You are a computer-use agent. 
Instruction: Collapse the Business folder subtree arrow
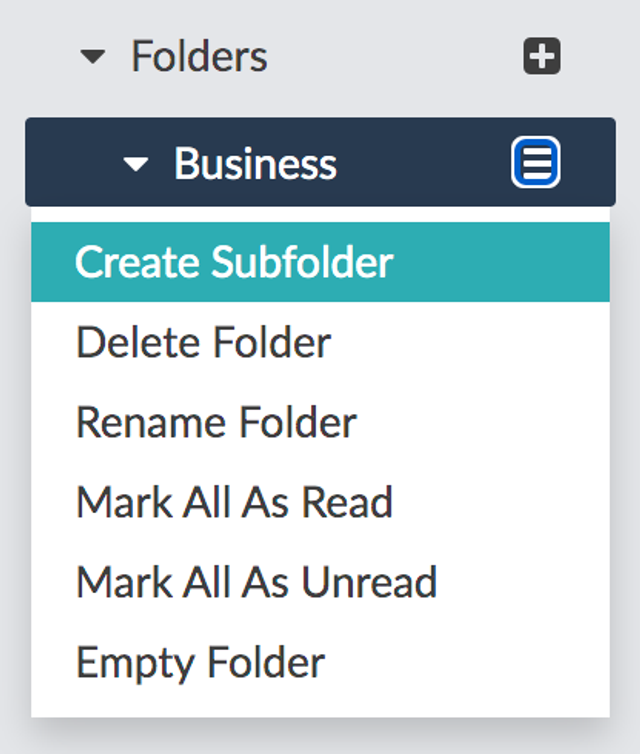(136, 164)
